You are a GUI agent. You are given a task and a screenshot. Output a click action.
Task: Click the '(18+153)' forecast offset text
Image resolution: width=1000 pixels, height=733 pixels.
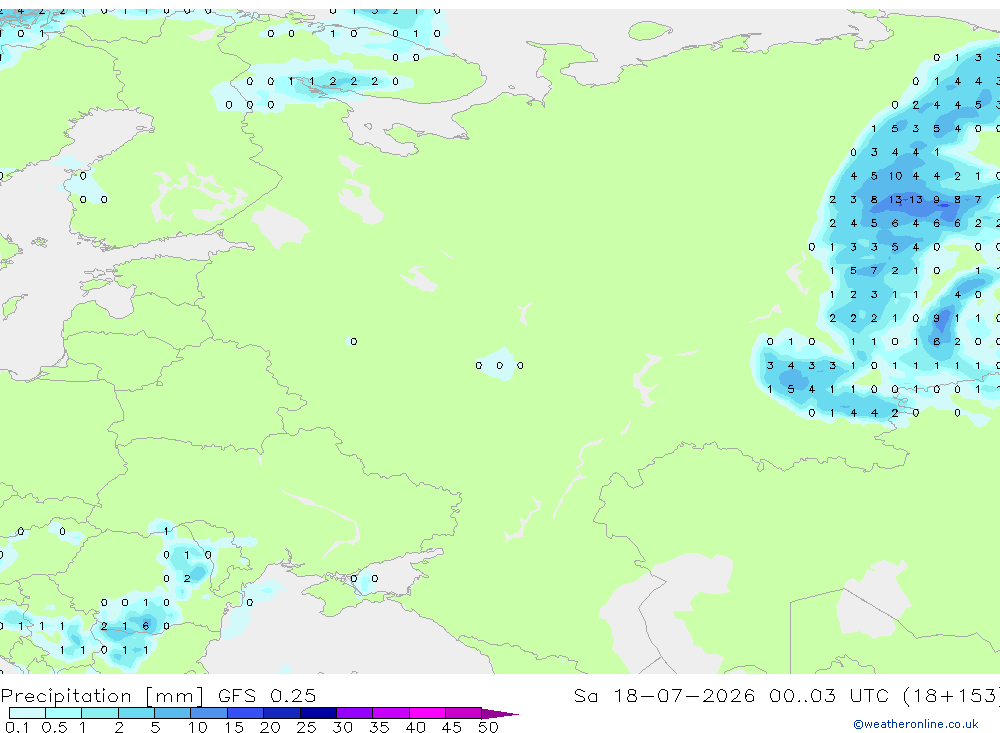click(x=951, y=695)
